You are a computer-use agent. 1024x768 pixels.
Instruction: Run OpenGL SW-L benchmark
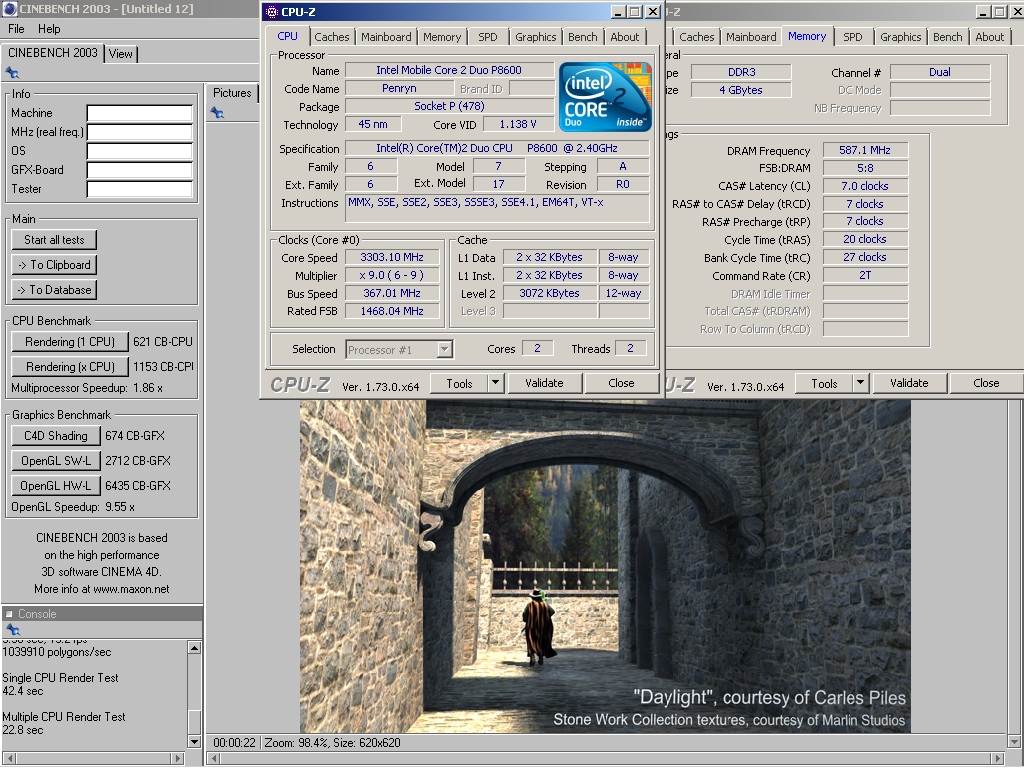(x=56, y=461)
